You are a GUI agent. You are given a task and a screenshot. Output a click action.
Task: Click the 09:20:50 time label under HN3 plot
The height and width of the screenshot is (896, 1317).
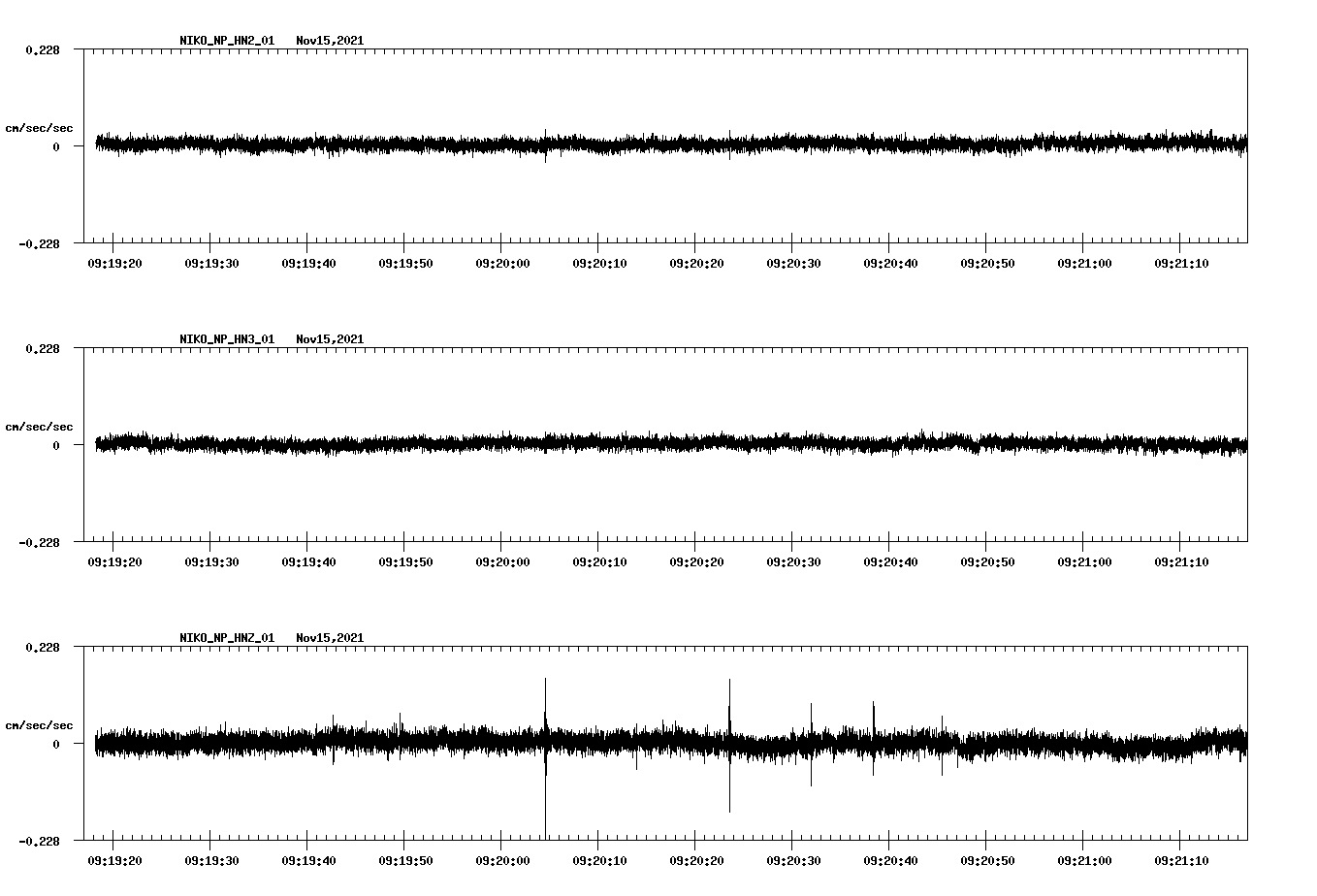987,561
